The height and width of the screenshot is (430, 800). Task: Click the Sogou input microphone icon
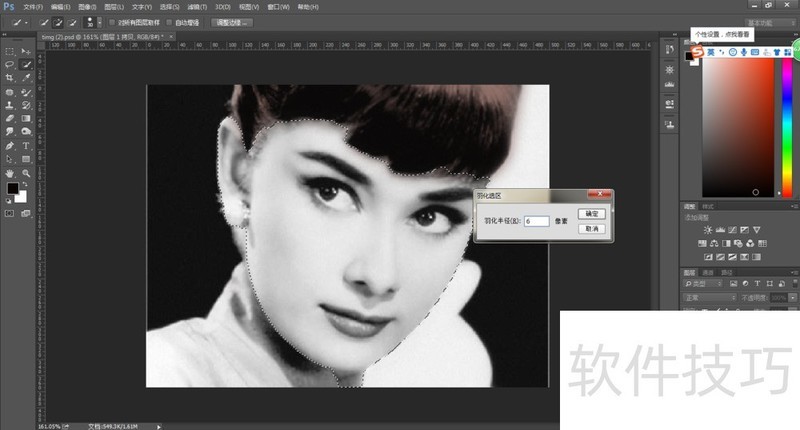pos(744,52)
